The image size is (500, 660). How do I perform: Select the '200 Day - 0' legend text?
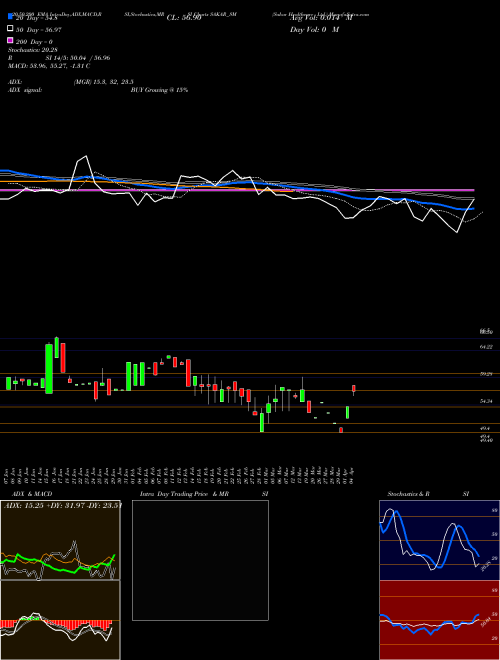(x=34, y=42)
